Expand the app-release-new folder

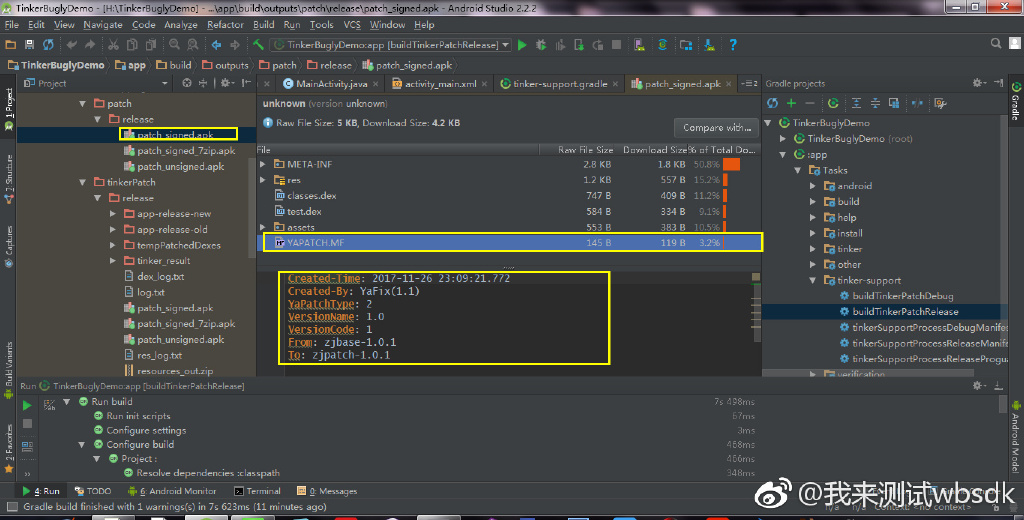pyautogui.click(x=113, y=214)
